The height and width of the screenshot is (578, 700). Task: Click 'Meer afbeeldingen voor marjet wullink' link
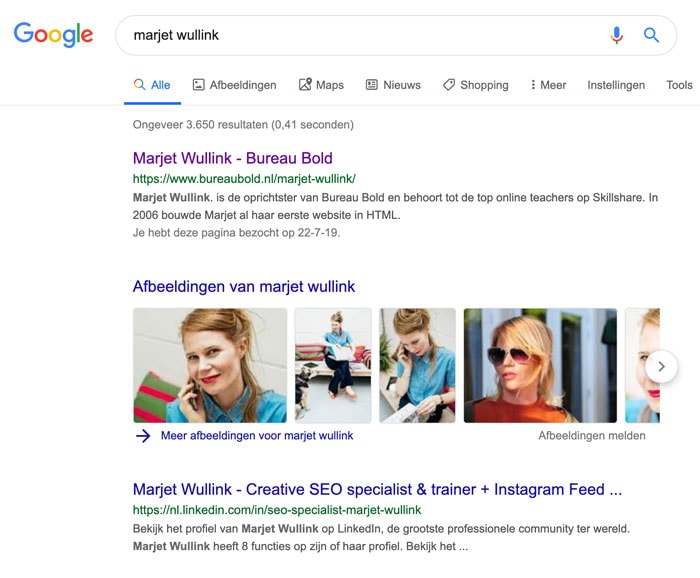(x=257, y=436)
